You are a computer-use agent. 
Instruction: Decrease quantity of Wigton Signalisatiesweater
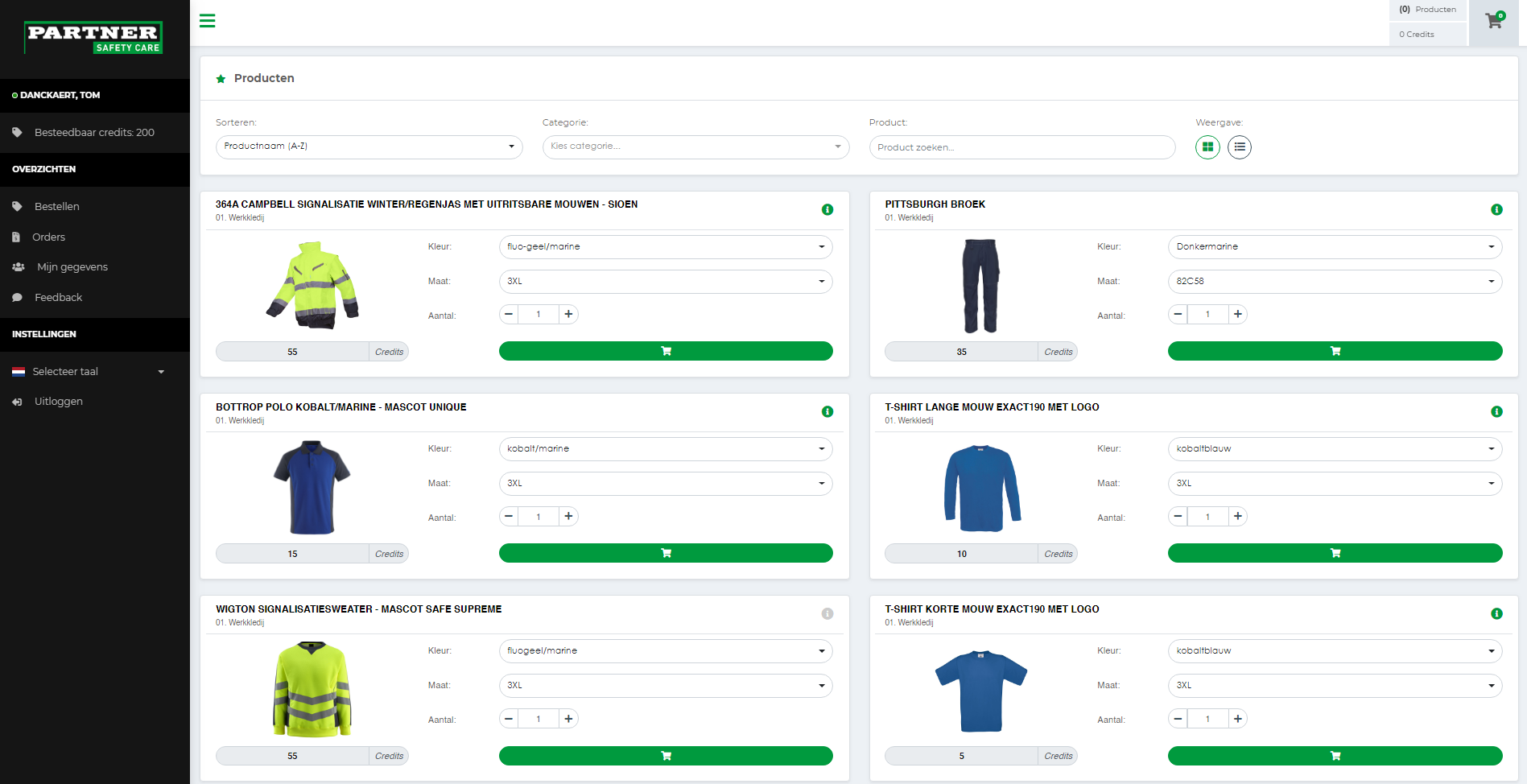click(509, 718)
